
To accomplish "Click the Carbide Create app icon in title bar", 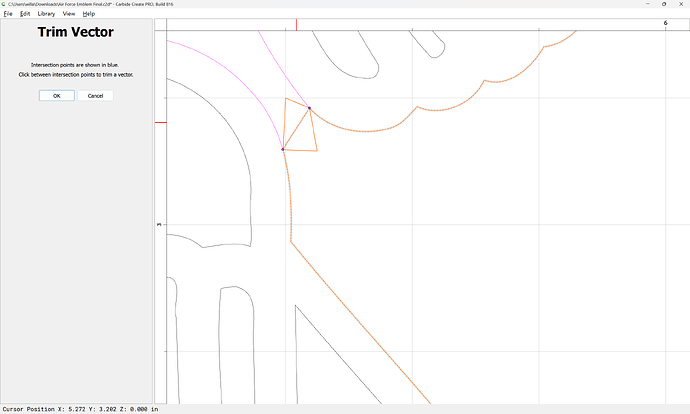I will point(4,4).
